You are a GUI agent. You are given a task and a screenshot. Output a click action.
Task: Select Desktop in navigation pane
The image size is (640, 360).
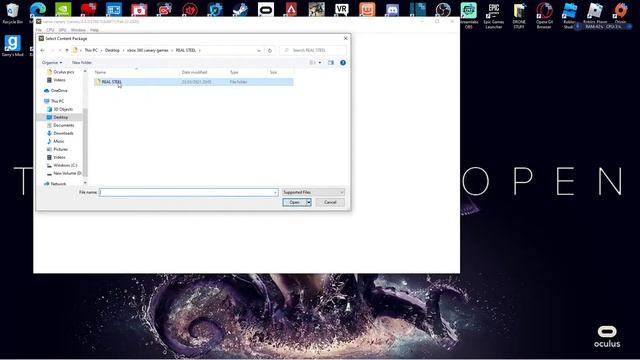point(58,118)
